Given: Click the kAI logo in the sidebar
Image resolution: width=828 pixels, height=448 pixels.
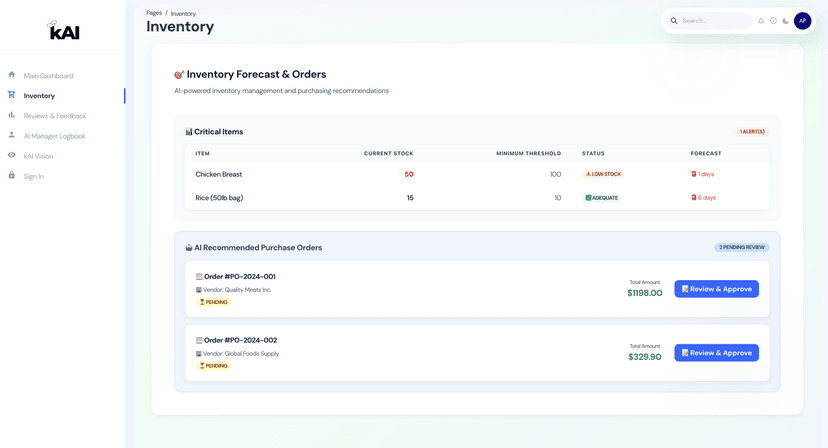Looking at the screenshot, I should pyautogui.click(x=63, y=31).
